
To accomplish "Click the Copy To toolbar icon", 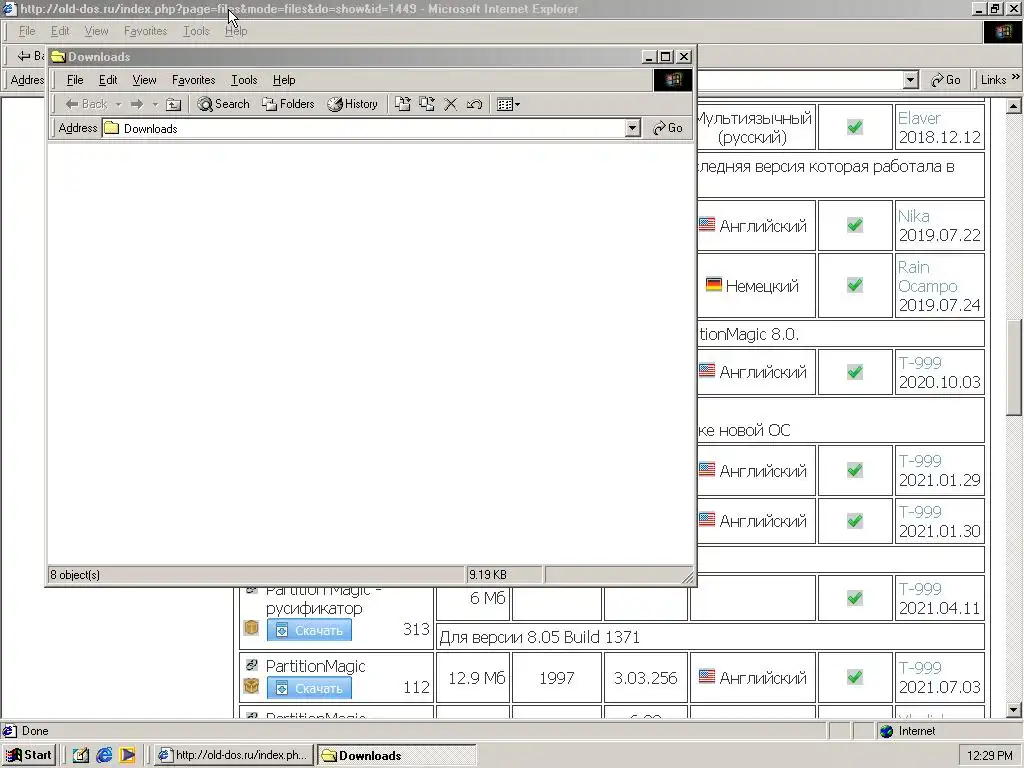I will point(427,104).
